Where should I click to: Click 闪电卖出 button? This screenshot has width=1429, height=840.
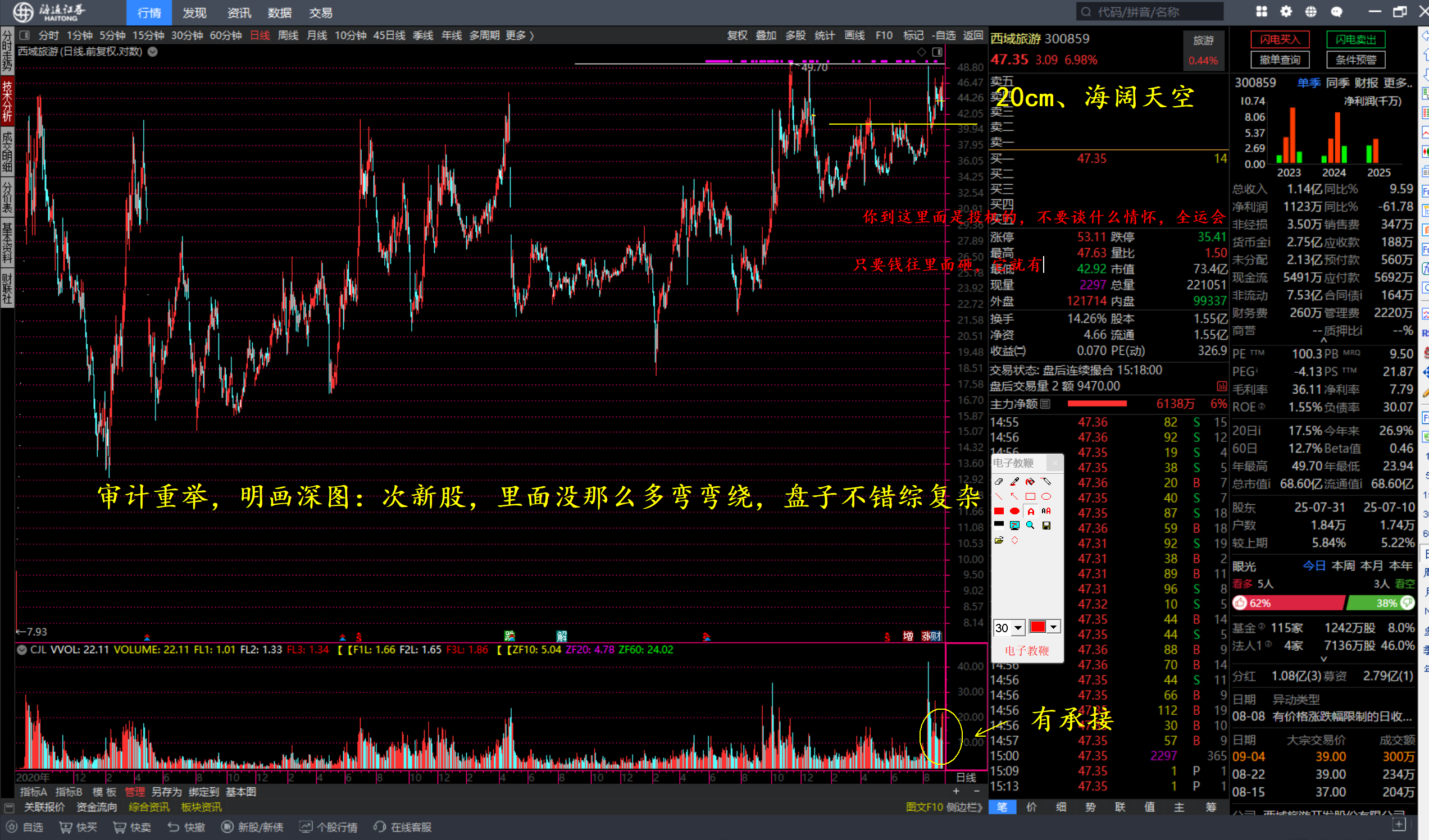coord(1356,39)
